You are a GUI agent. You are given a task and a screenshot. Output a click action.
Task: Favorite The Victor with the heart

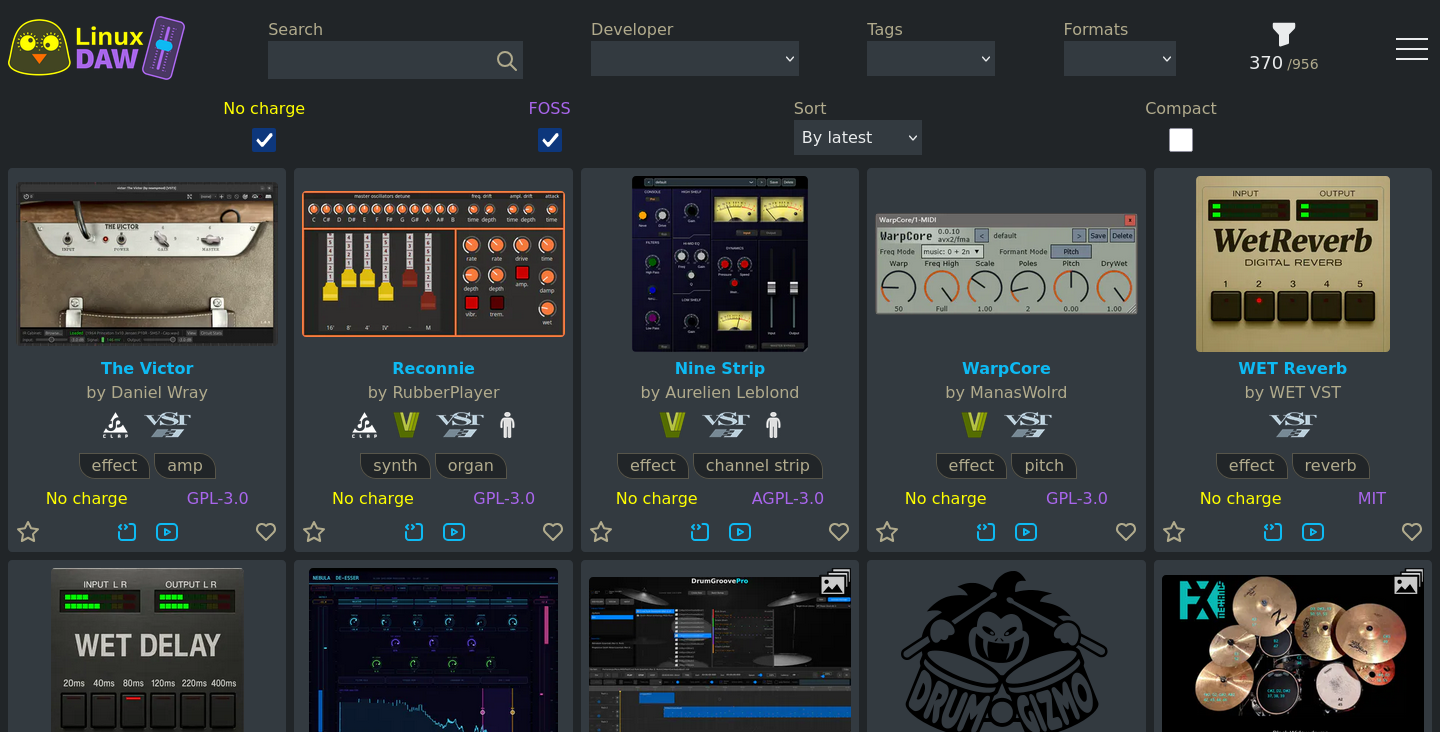(x=266, y=532)
